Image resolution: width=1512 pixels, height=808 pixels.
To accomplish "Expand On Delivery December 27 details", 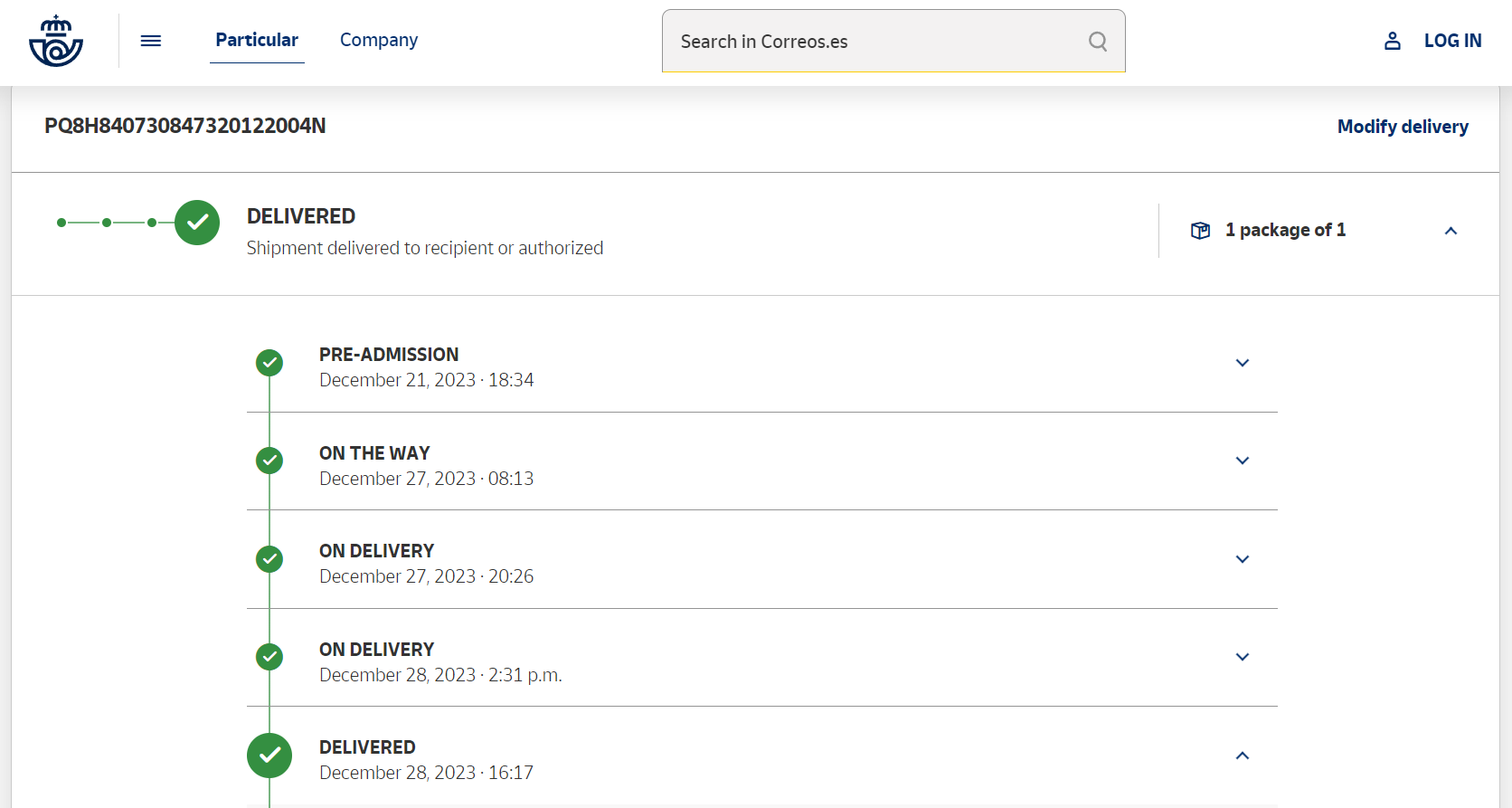I will pyautogui.click(x=1243, y=559).
